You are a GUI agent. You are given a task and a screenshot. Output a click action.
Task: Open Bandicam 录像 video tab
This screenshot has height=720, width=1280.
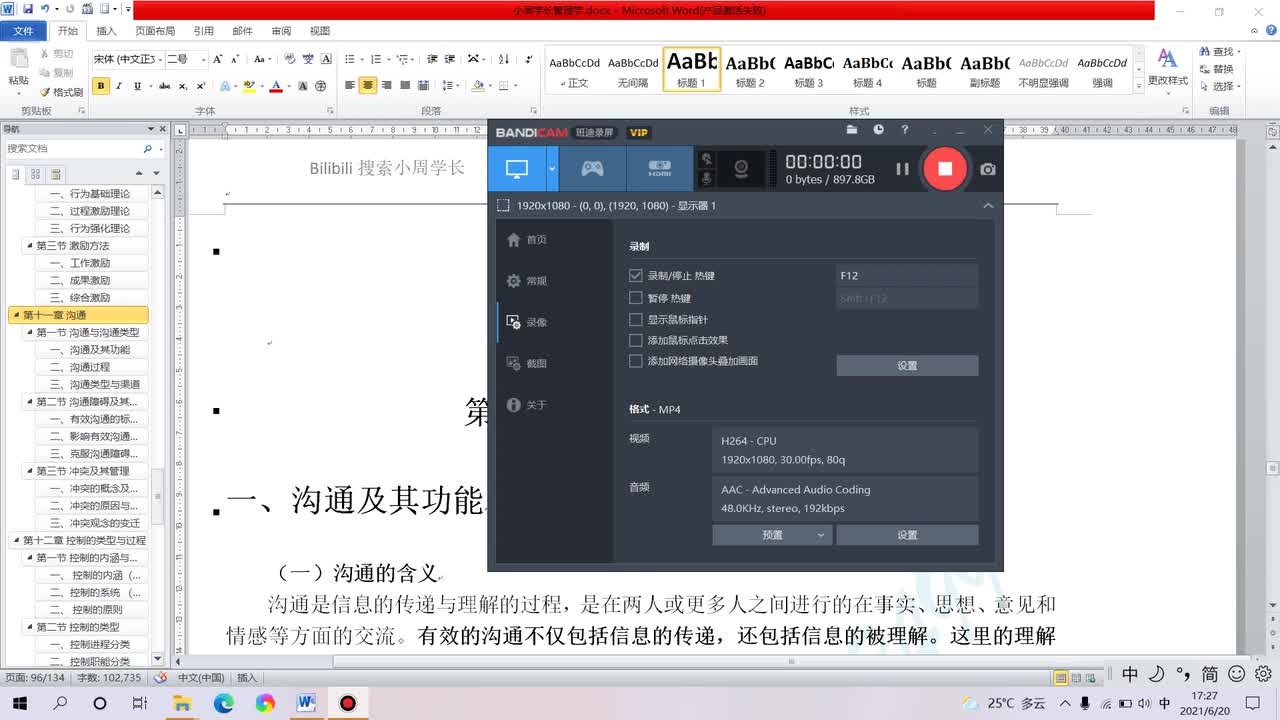click(527, 322)
